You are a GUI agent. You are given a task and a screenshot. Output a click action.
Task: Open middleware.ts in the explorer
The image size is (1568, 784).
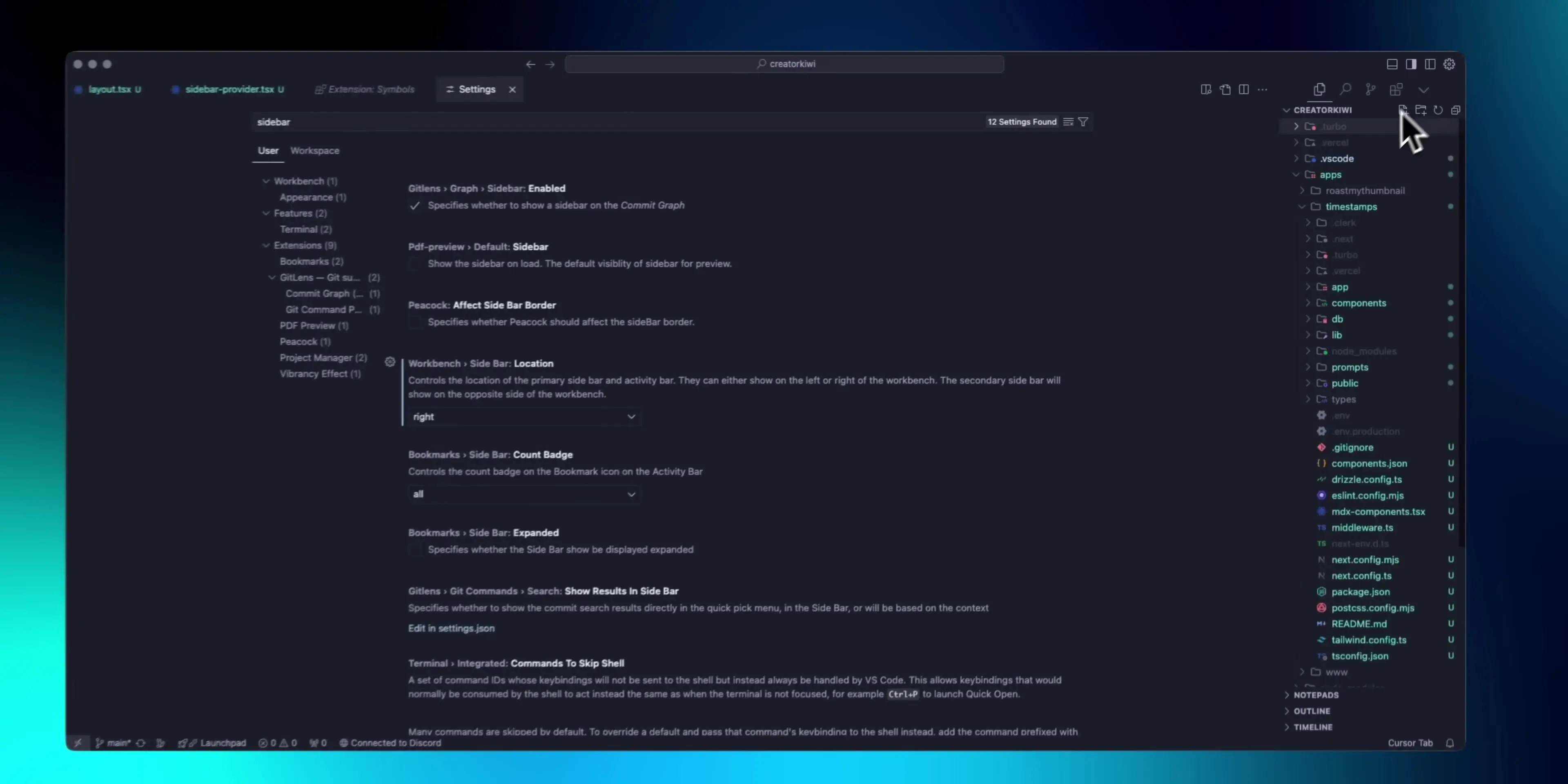click(1362, 528)
